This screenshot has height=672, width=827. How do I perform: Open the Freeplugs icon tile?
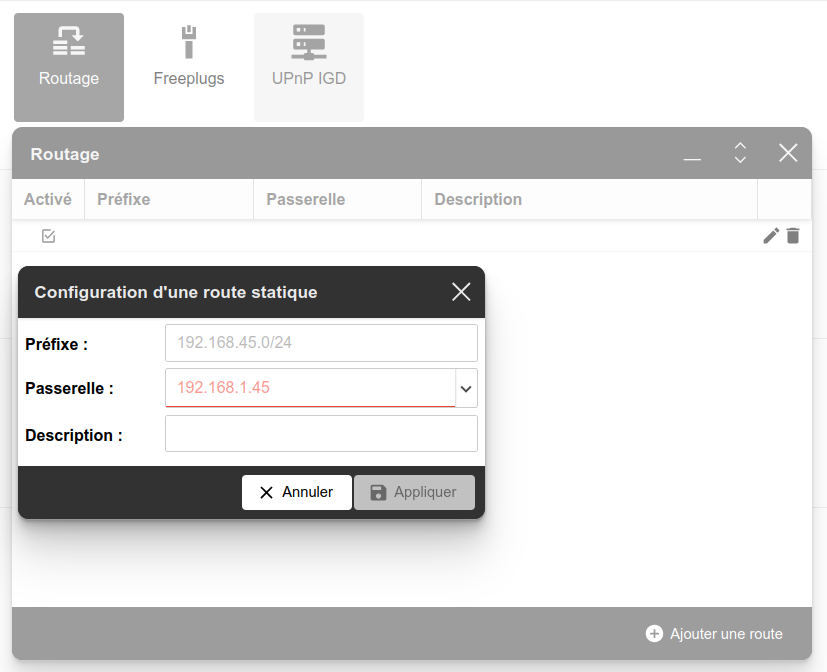point(189,68)
